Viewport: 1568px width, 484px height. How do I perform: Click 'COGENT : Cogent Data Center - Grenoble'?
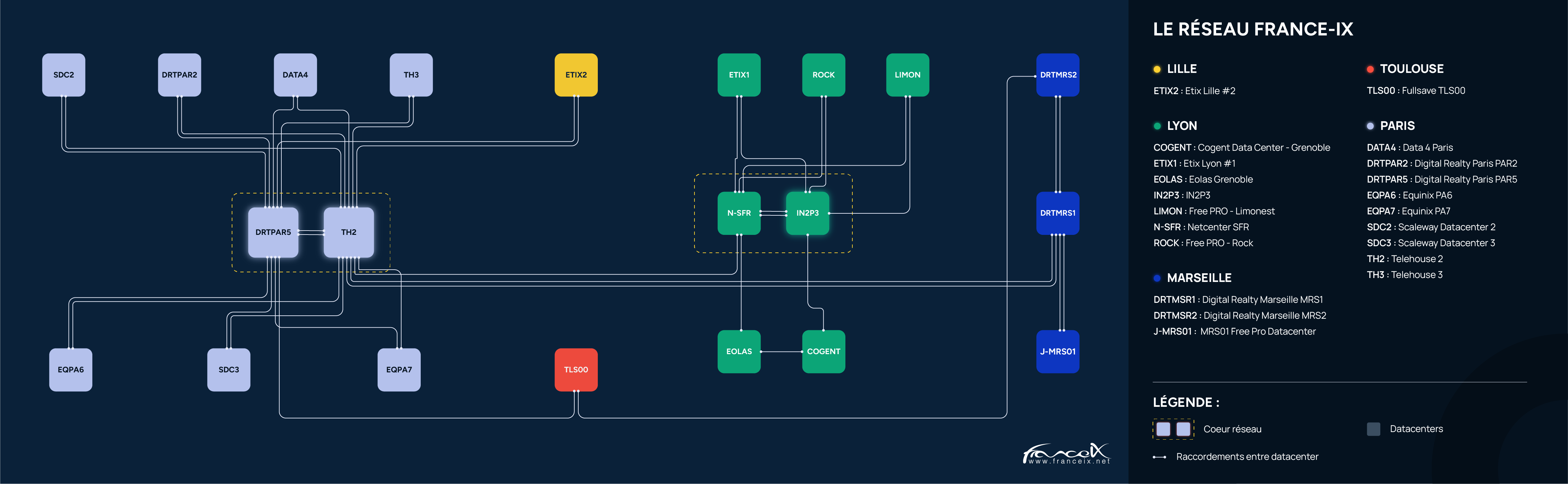pos(1242,147)
